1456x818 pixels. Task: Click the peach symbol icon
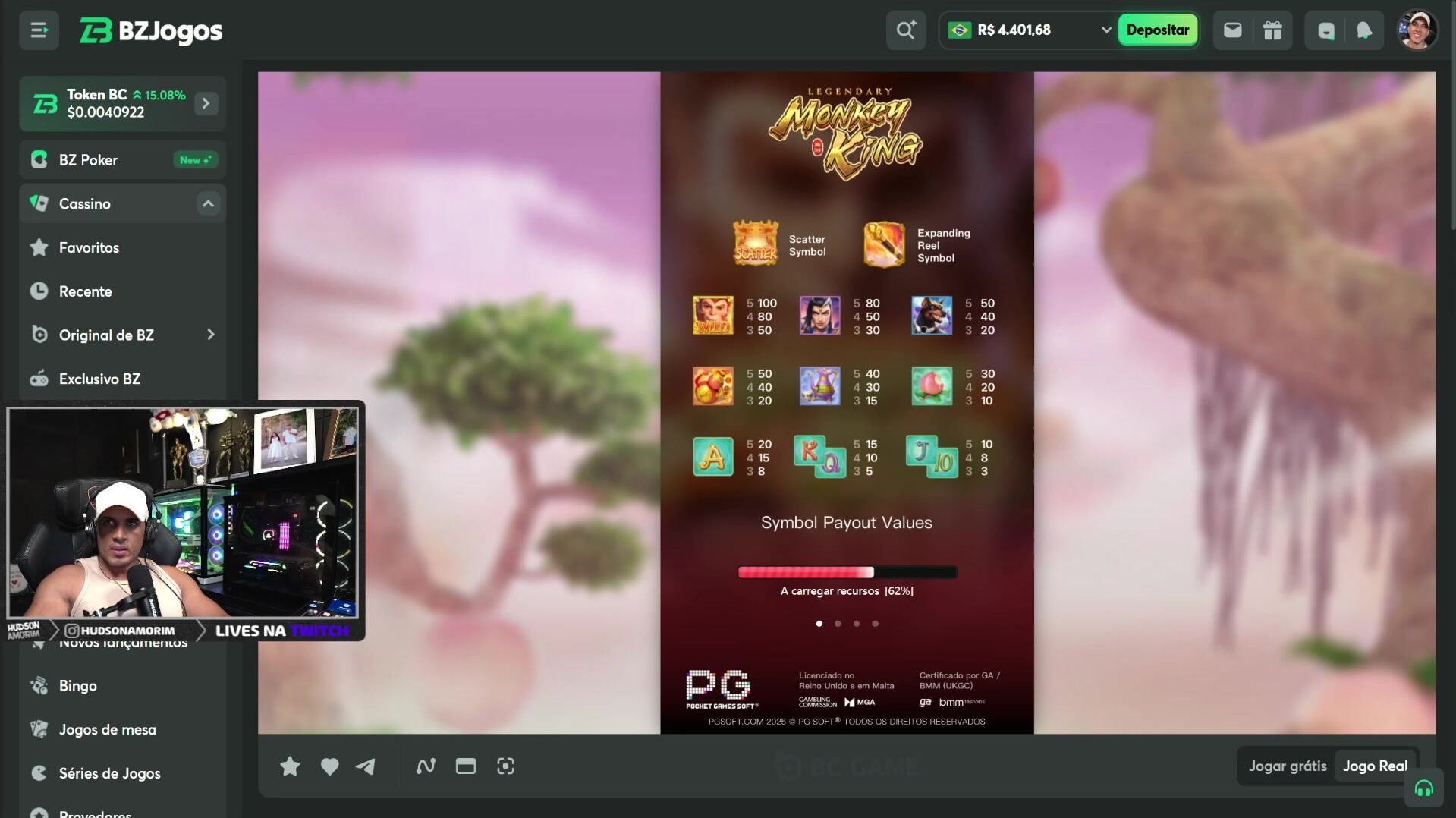click(932, 385)
